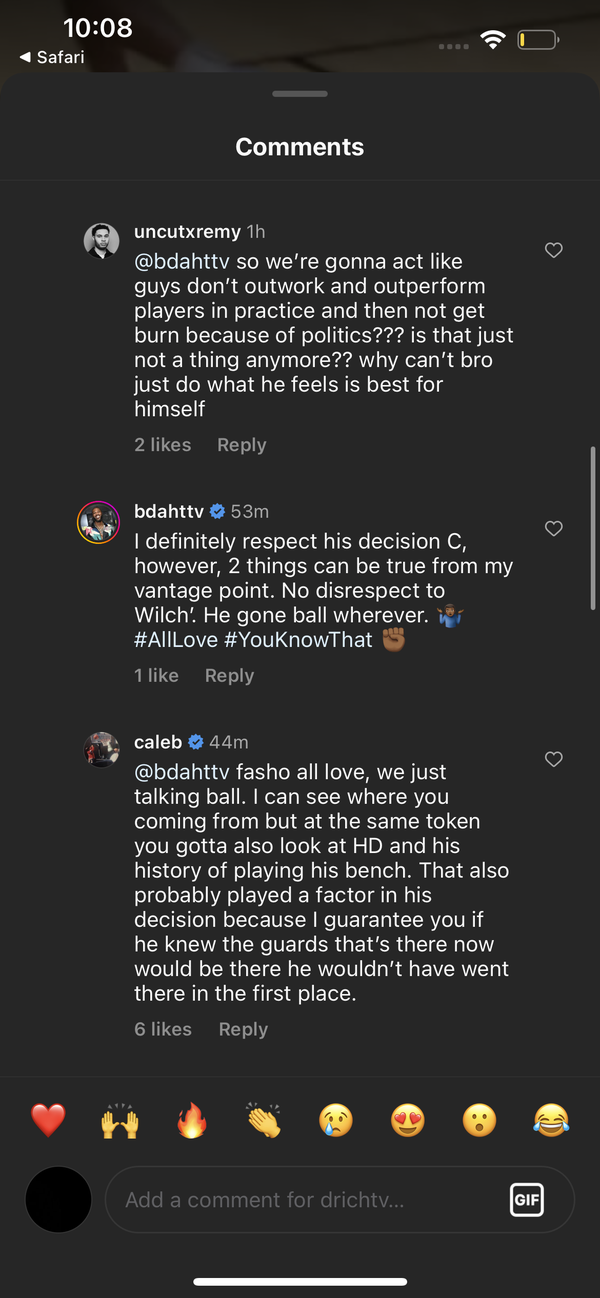Tap the red heart emoji reaction
This screenshot has height=1298, width=600.
point(48,1120)
